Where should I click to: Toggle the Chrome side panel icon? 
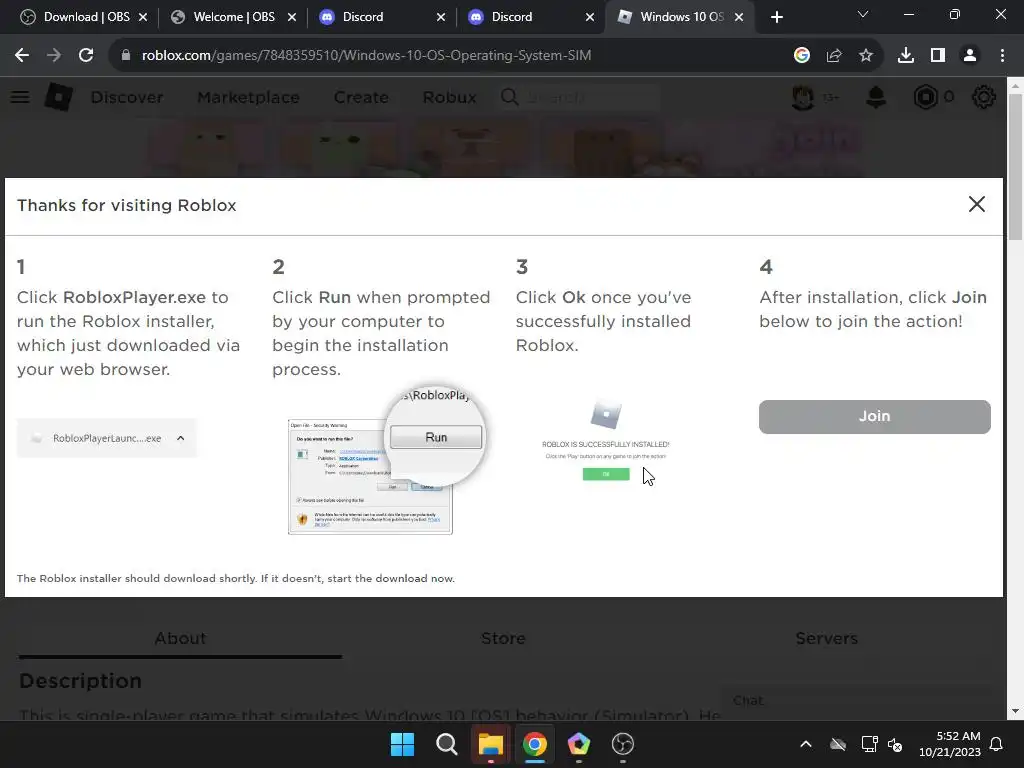point(938,56)
